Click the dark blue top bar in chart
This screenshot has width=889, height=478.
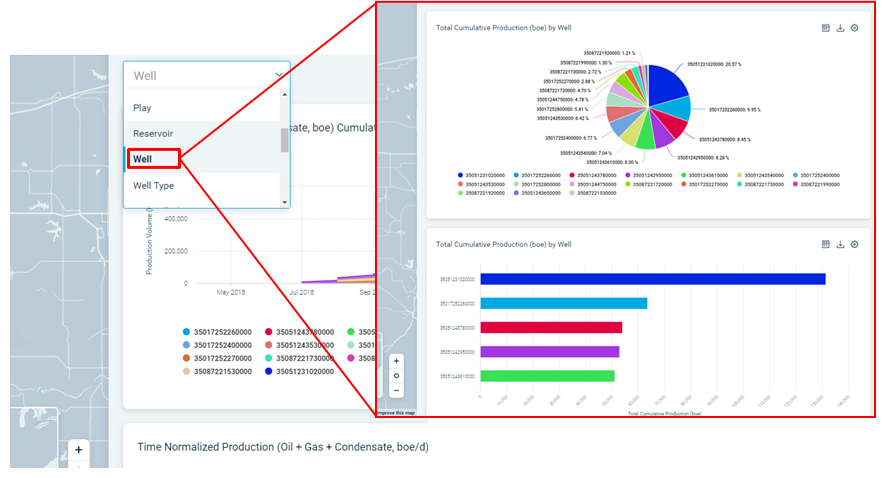652,279
